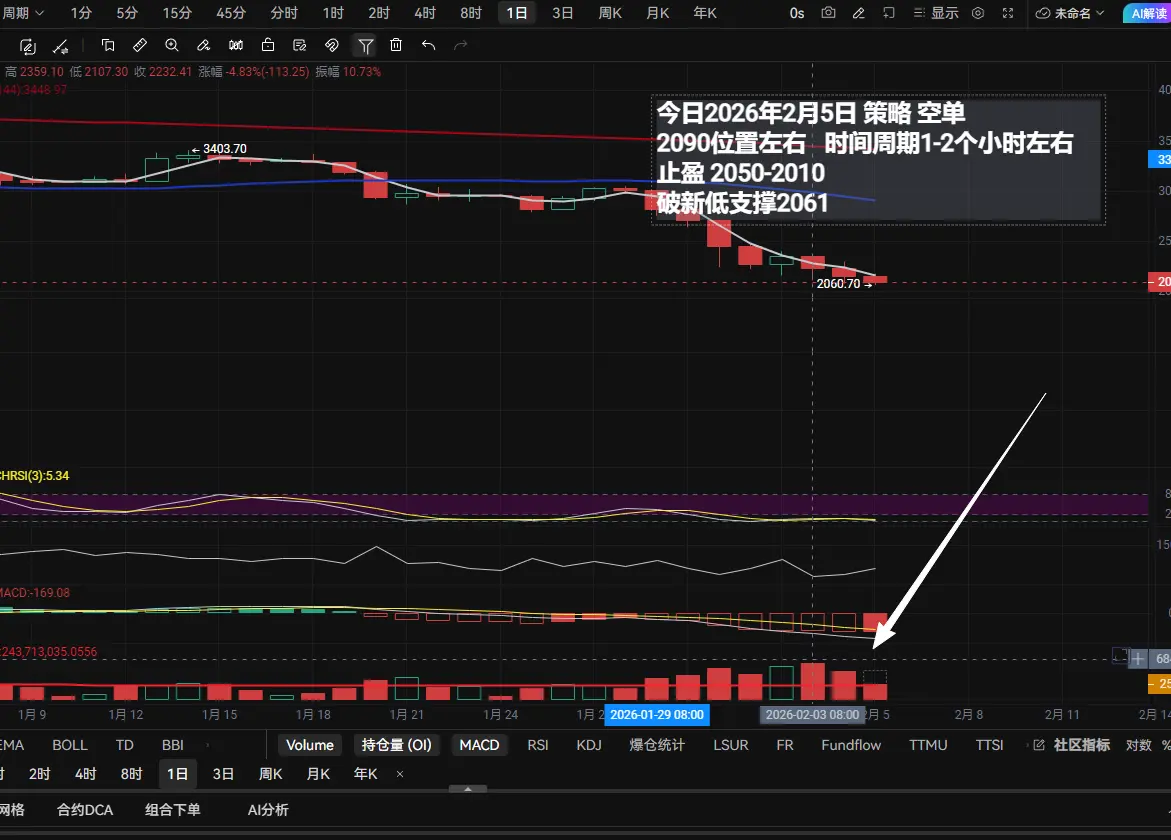1171x840 pixels.
Task: Toggle the MACD indicator
Action: coord(479,745)
